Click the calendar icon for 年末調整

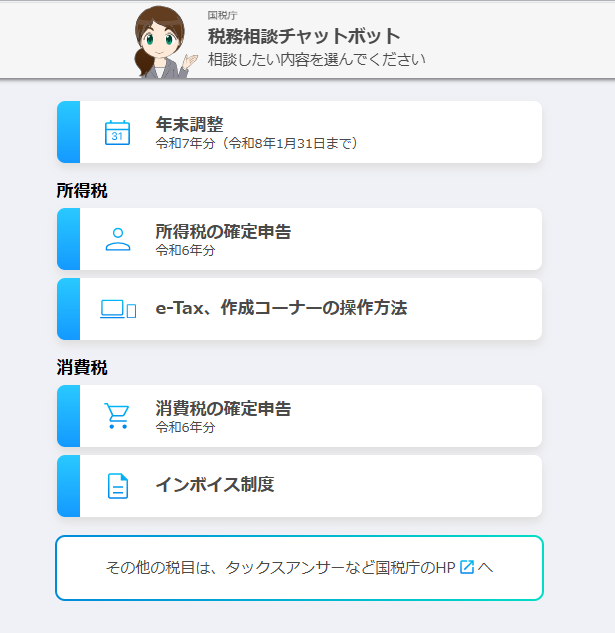tap(118, 132)
